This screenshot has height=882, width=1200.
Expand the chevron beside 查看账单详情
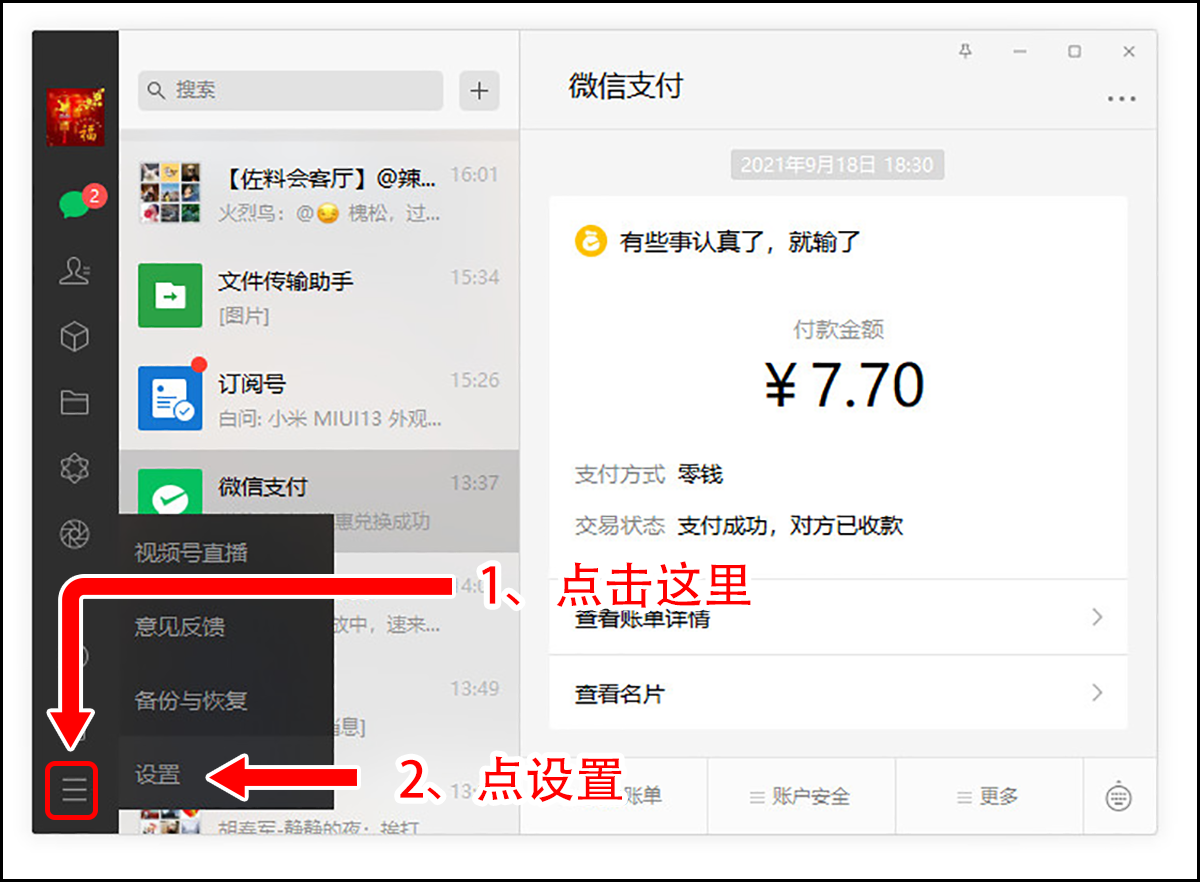click(x=1097, y=617)
